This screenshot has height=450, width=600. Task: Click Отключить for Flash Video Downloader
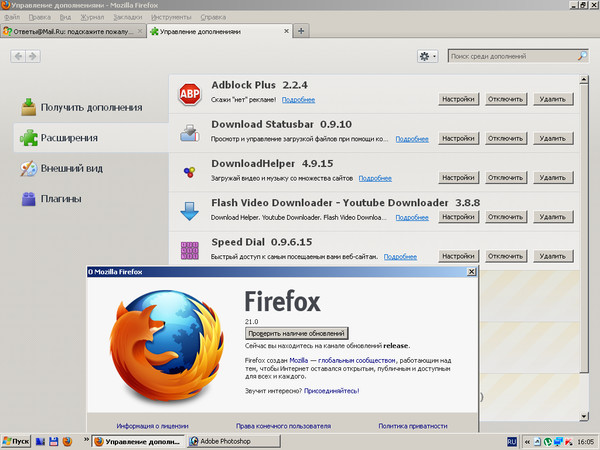505,217
